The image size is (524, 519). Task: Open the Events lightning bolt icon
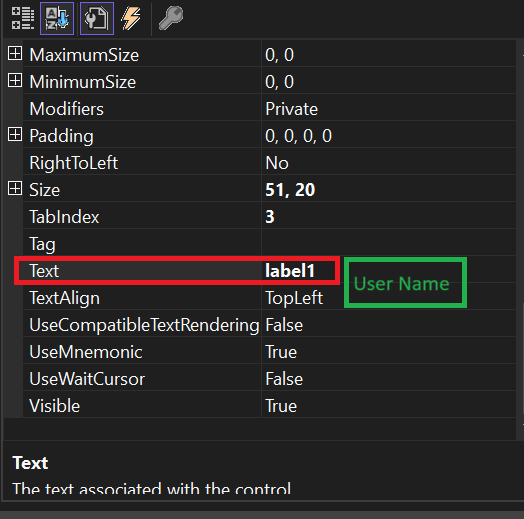click(131, 18)
